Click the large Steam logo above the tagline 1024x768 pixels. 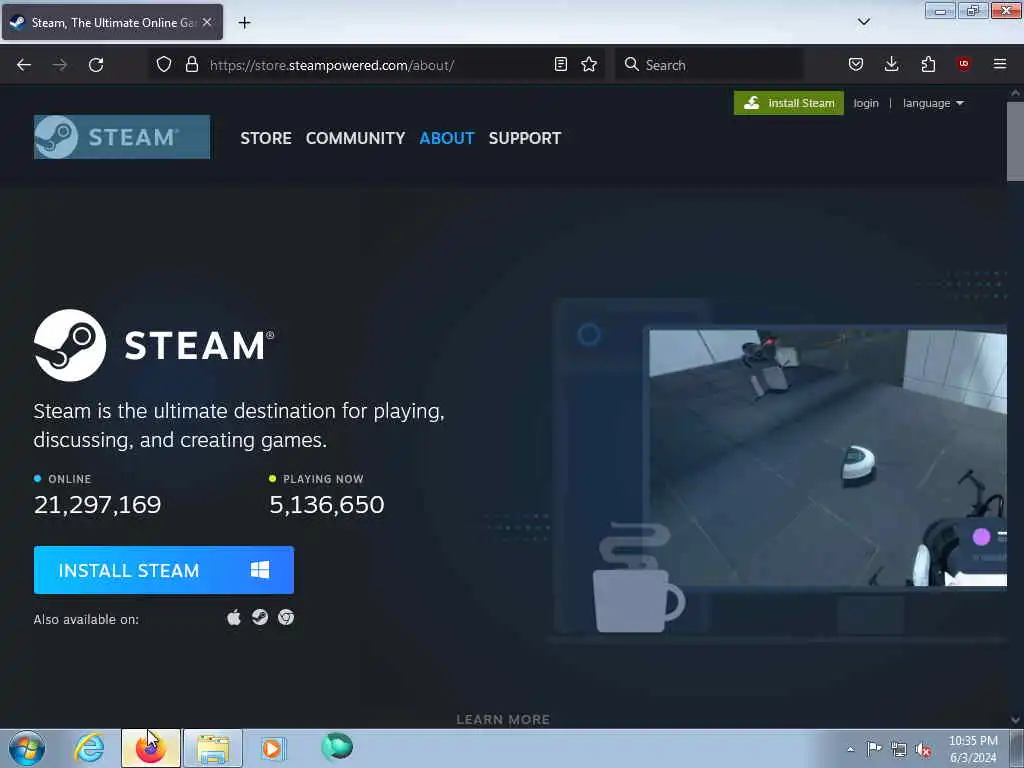point(154,345)
